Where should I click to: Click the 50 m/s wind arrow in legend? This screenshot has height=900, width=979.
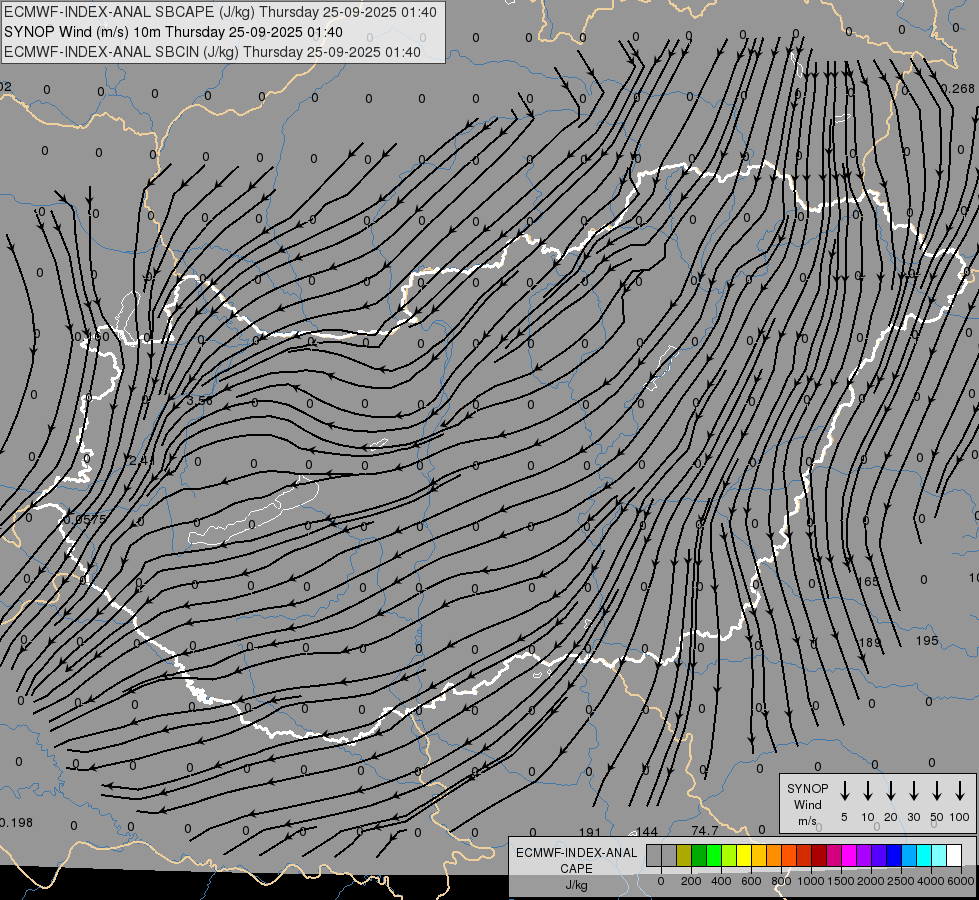coord(937,790)
